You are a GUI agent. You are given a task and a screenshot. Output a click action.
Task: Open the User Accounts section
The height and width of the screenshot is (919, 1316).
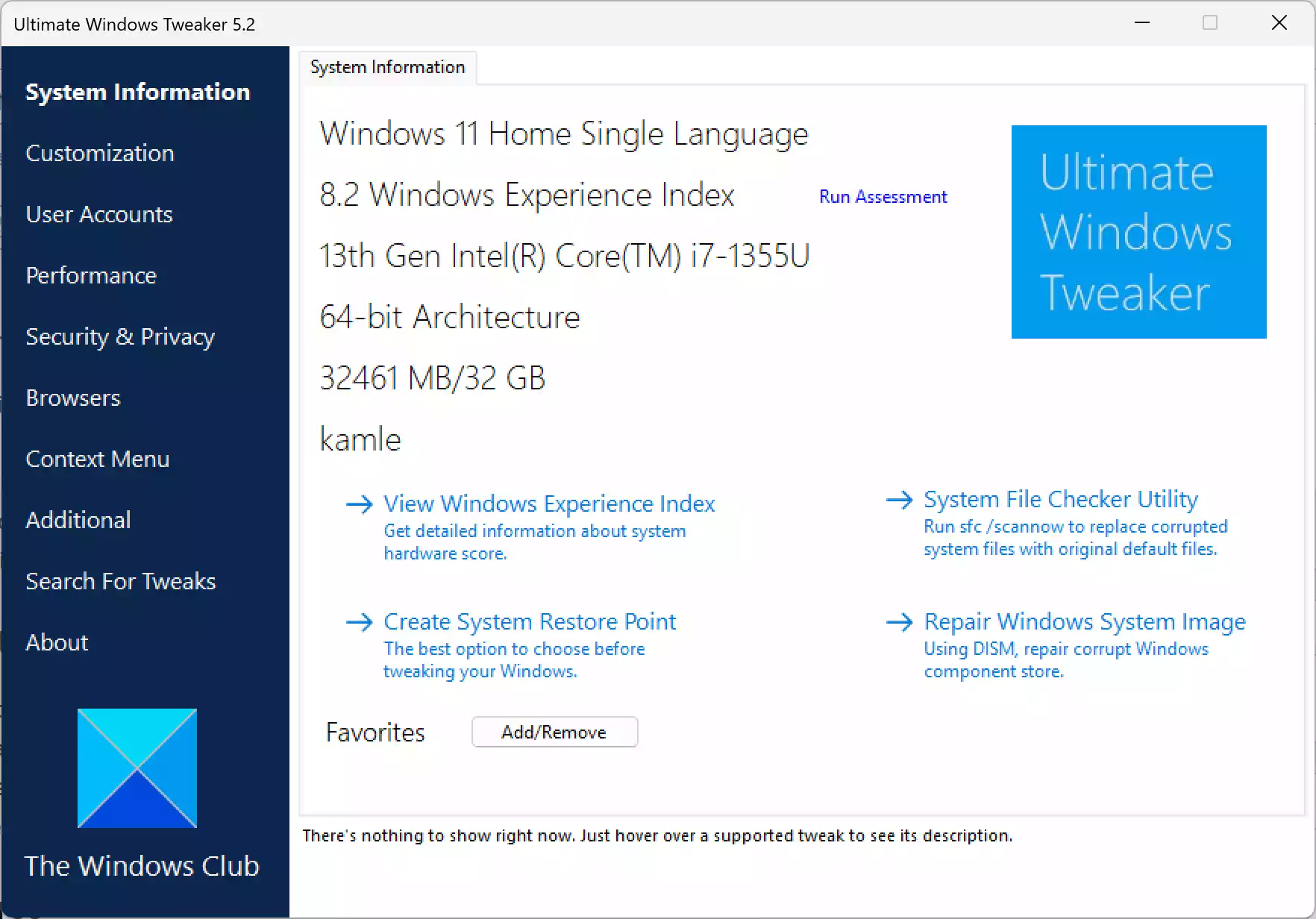pos(98,214)
